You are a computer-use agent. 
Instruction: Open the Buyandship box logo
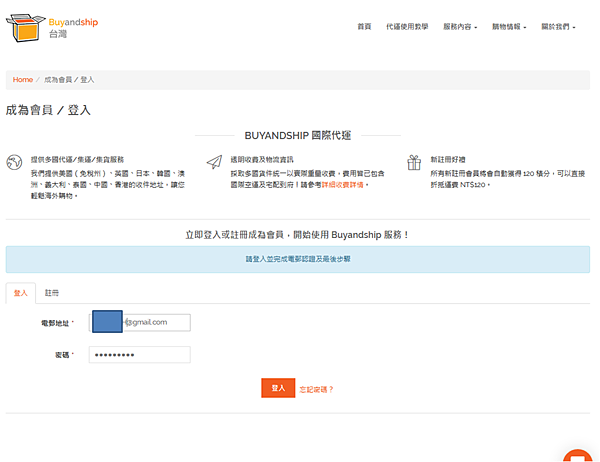(x=25, y=28)
